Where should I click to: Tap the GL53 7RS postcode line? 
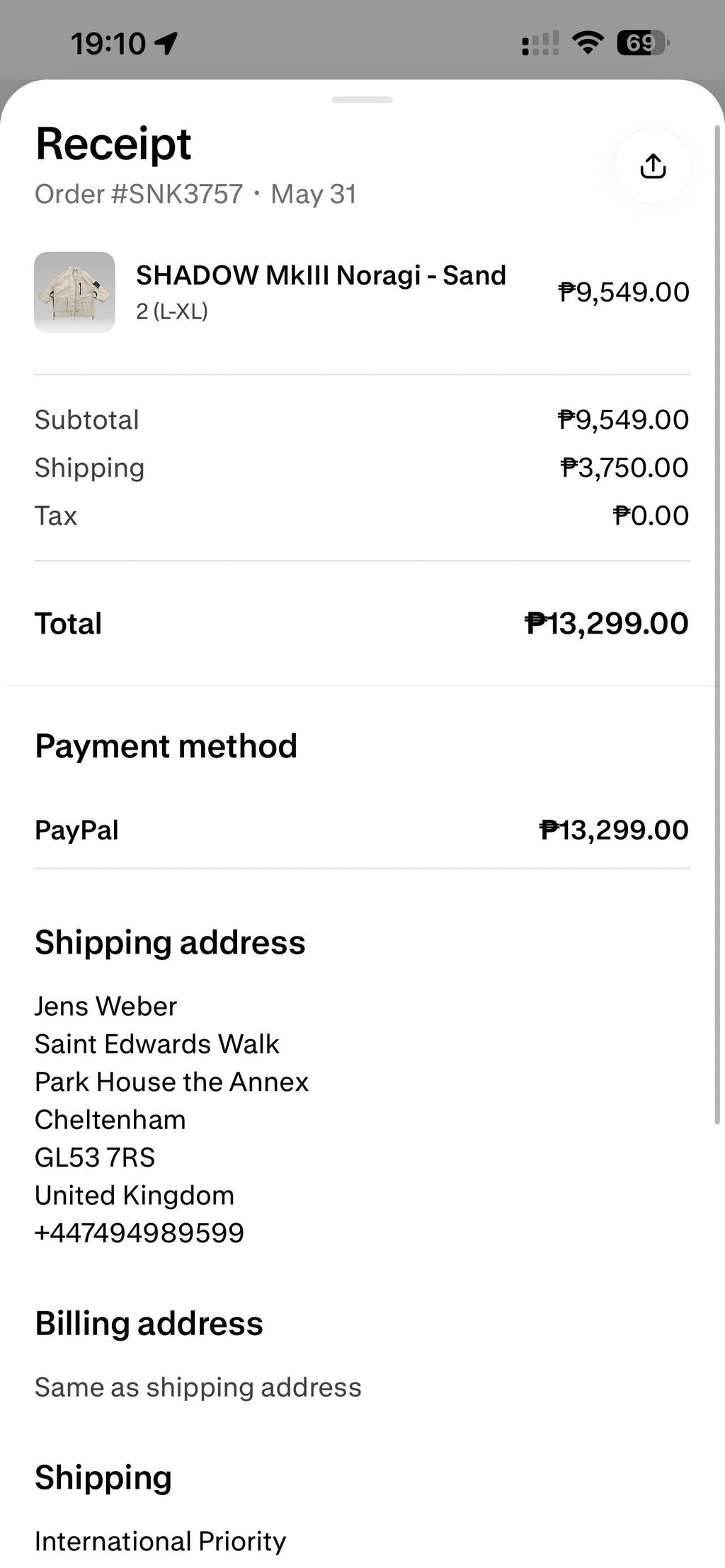click(x=95, y=1157)
